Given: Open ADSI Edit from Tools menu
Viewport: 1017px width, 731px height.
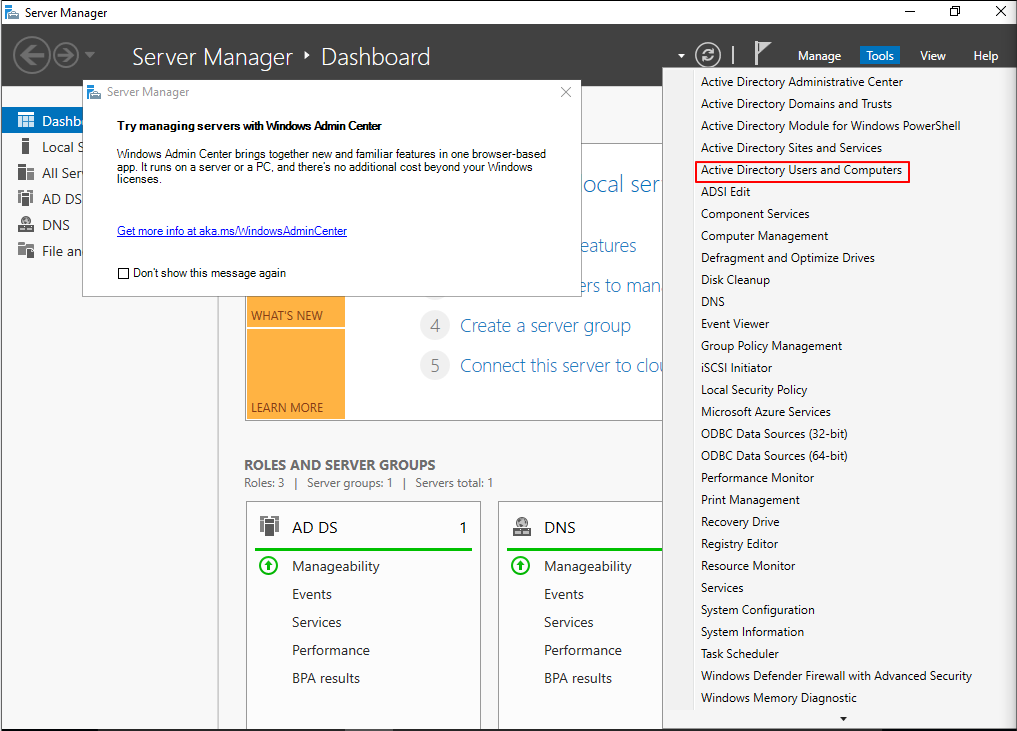Looking at the screenshot, I should 725,192.
